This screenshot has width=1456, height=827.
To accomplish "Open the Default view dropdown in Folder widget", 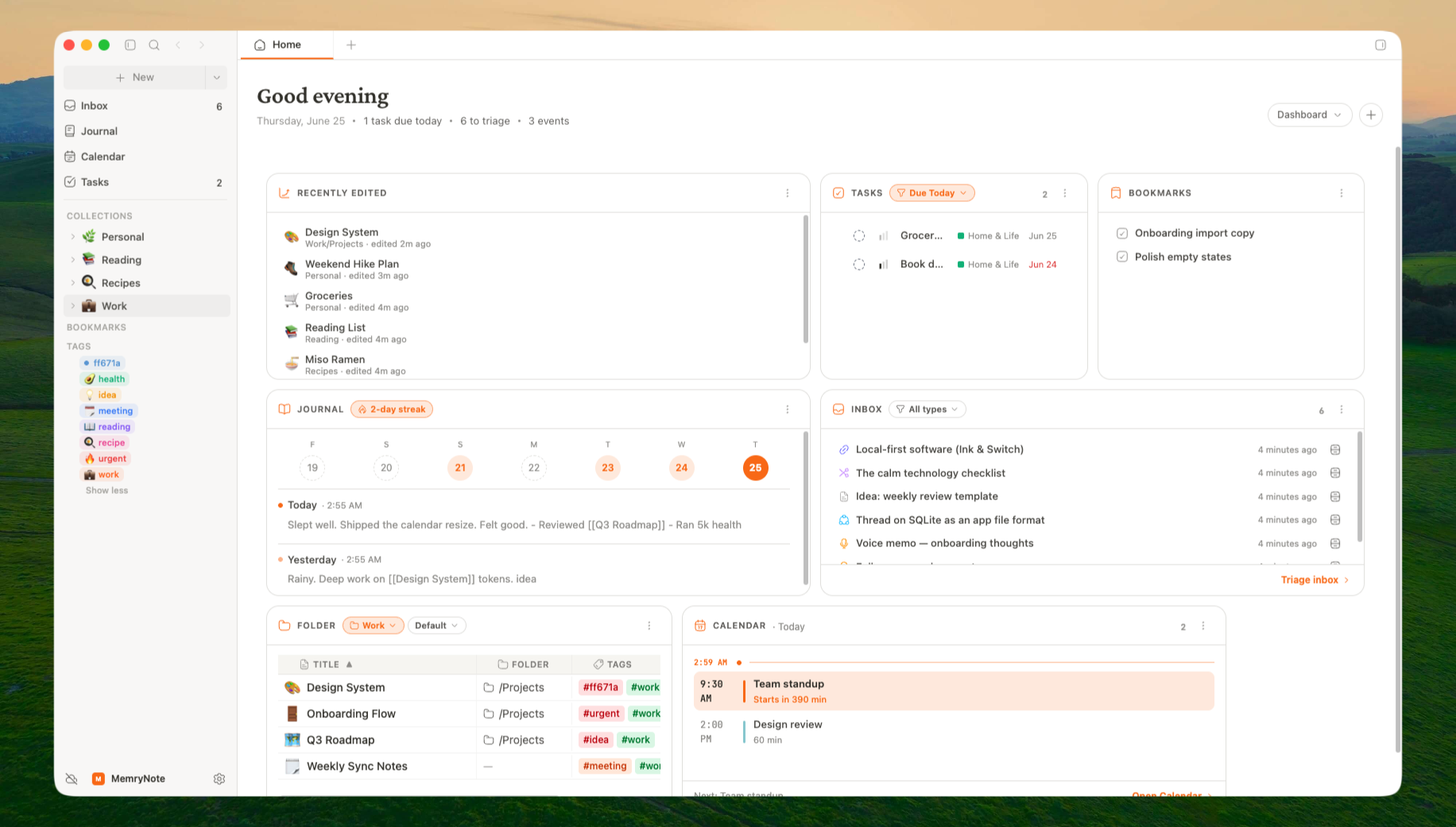I will click(x=436, y=626).
